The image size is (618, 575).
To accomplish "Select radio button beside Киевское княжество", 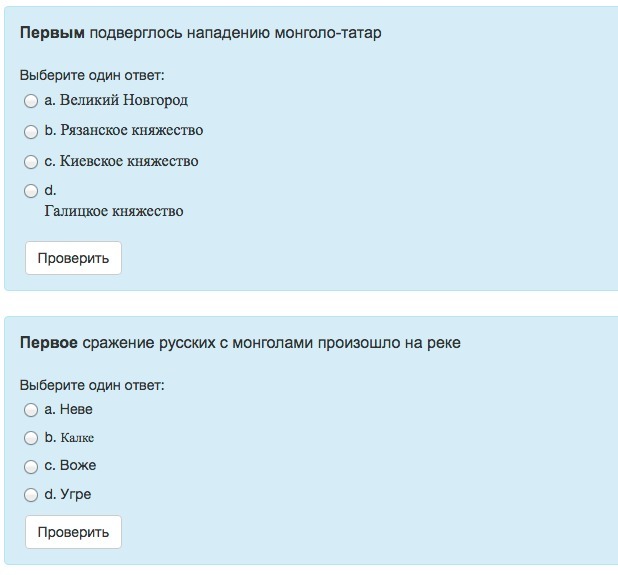I will coord(31,162).
